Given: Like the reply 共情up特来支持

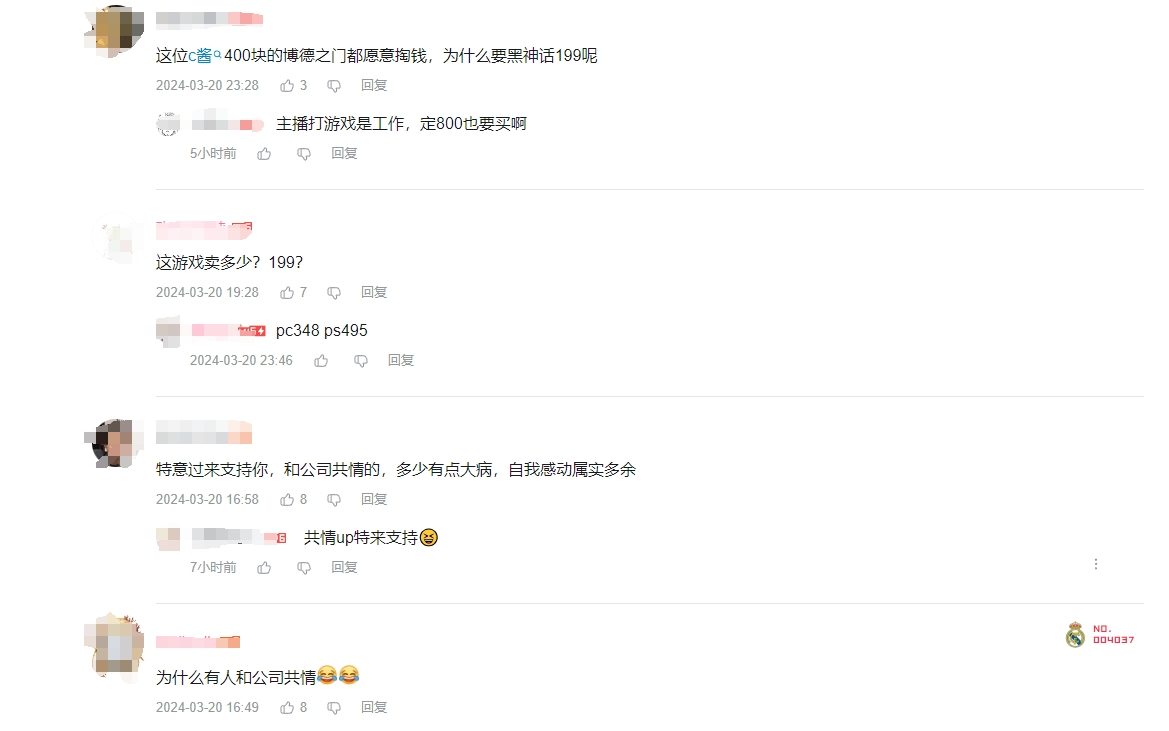Looking at the screenshot, I should 264,568.
